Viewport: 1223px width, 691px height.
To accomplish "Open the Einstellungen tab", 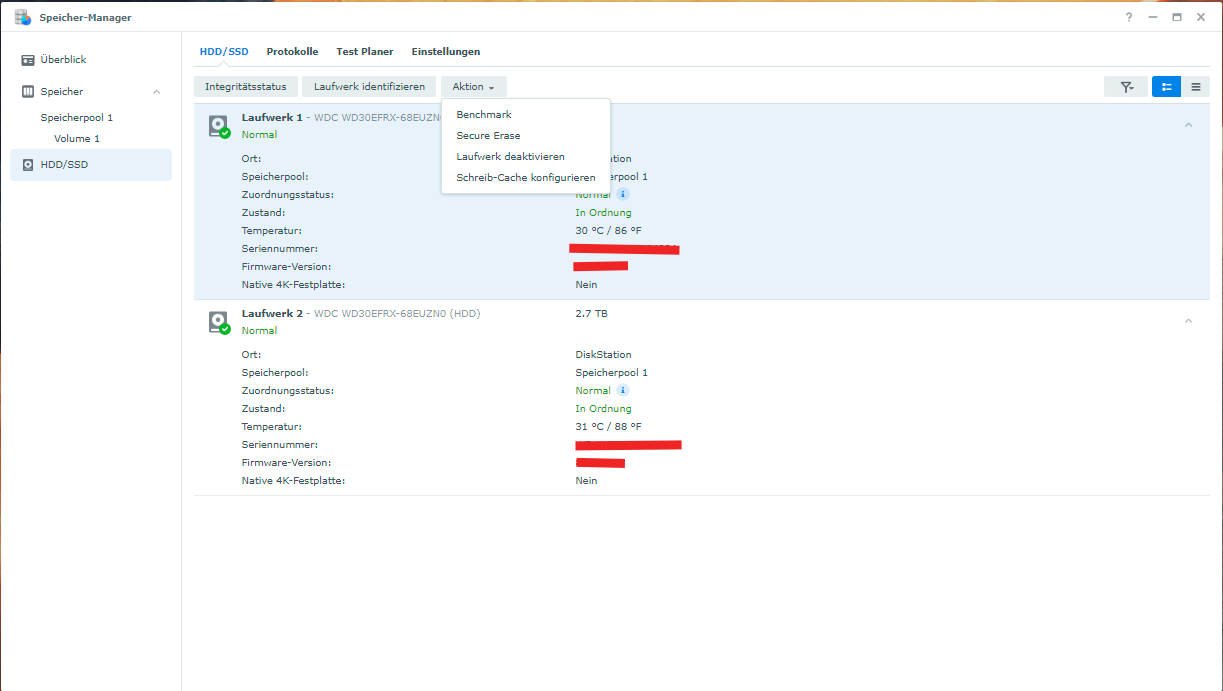I will [446, 51].
